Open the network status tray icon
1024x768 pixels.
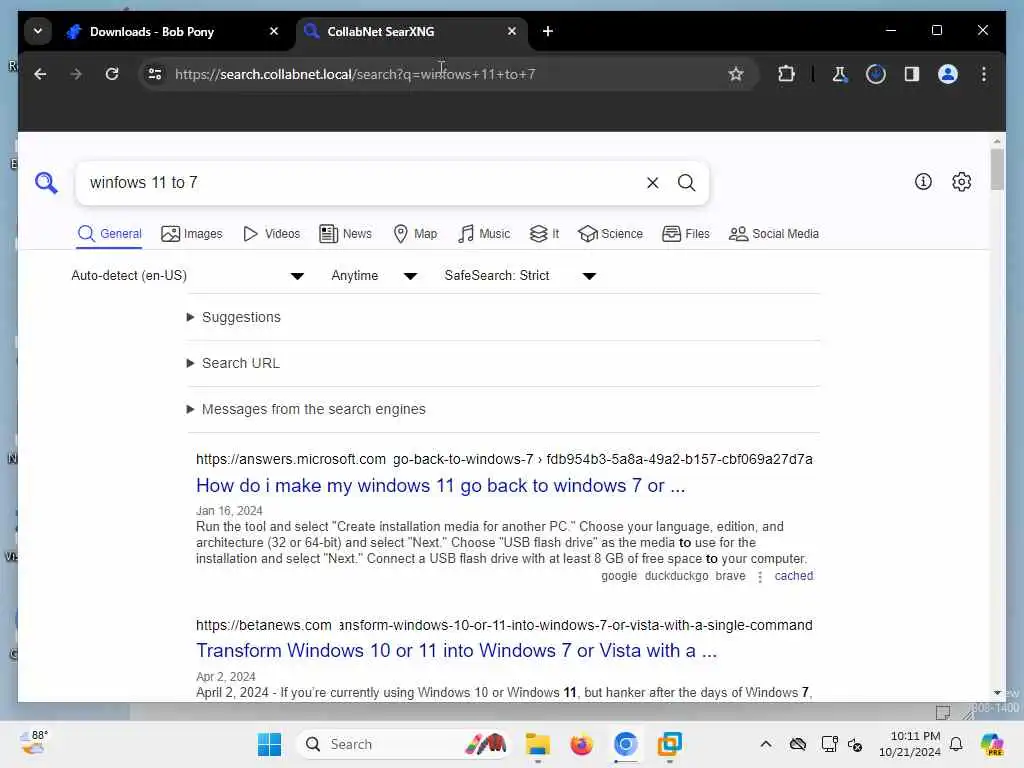point(829,744)
